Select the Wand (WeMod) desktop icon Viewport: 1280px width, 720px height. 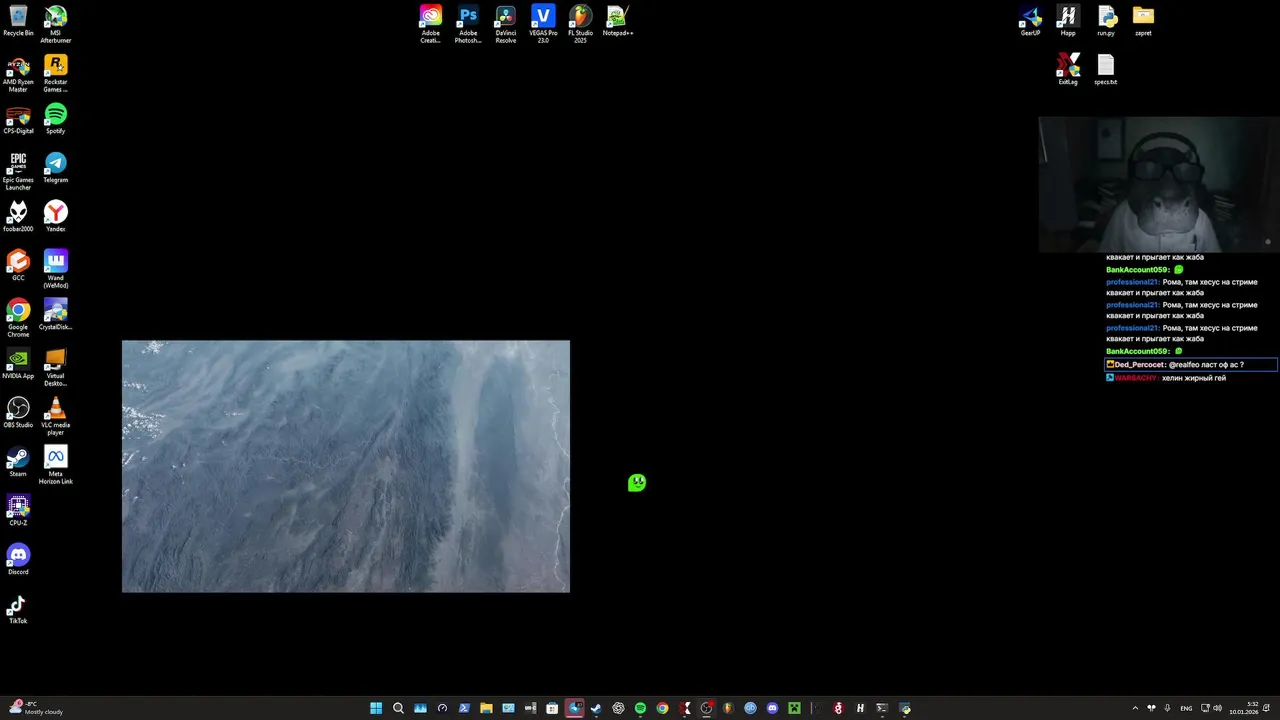[56, 269]
